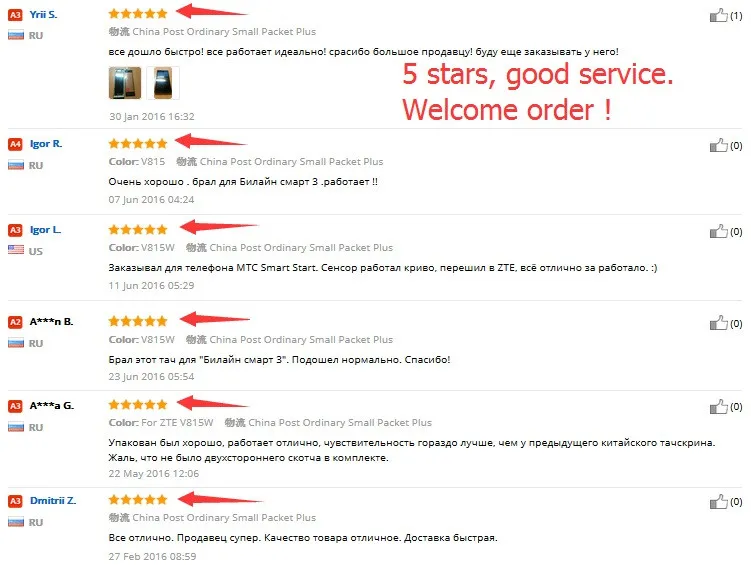The image size is (751, 565).
Task: Open first review photo thumbnail by Yrii S.
Action: click(125, 83)
